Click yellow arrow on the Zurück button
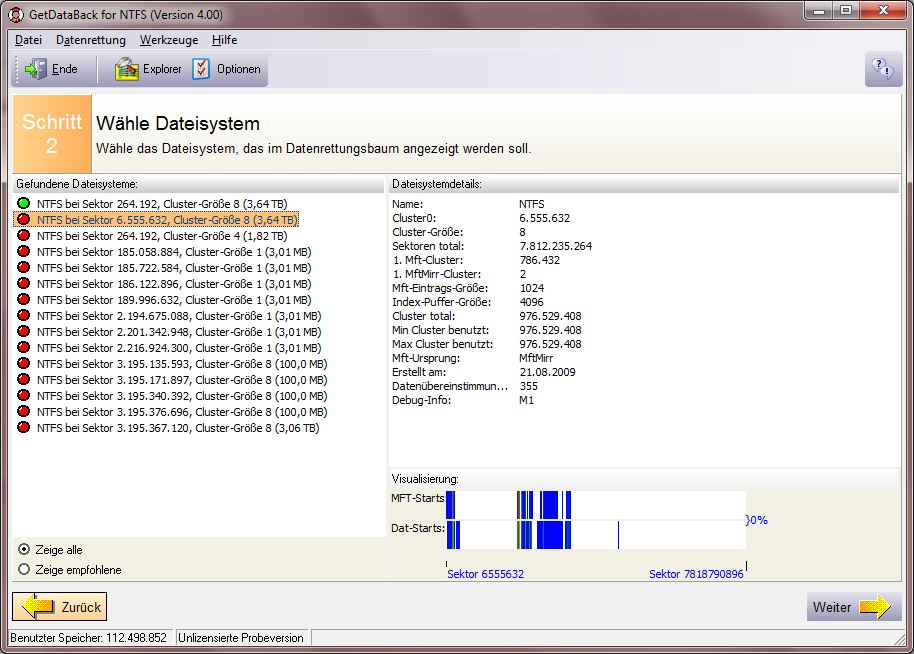Image resolution: width=914 pixels, height=654 pixels. [x=38, y=607]
